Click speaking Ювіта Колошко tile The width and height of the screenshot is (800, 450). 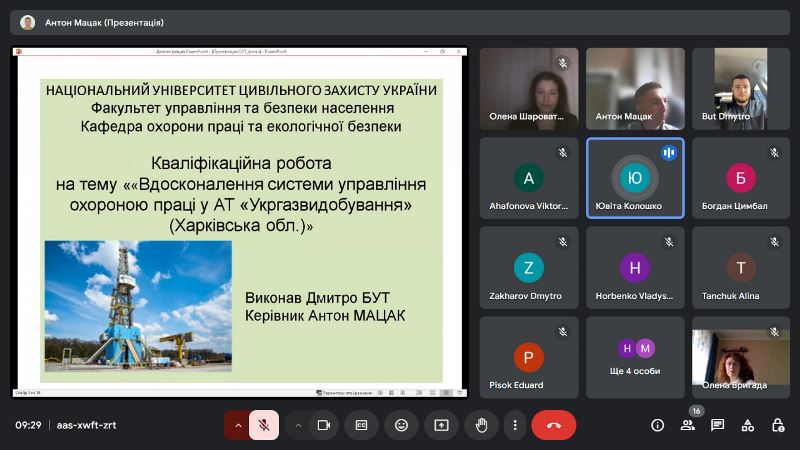point(635,178)
